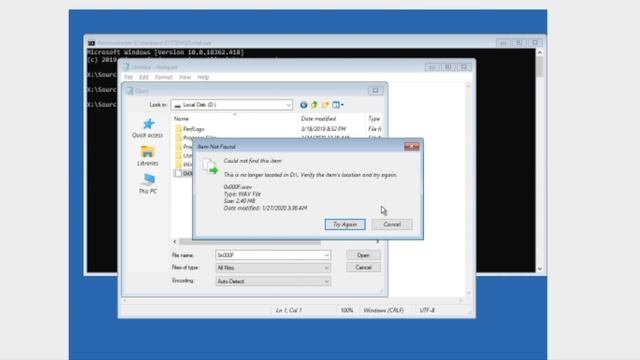Viewport: 640px width, 360px height.
Task: Click 'Could not find this item' text
Action: point(253,161)
